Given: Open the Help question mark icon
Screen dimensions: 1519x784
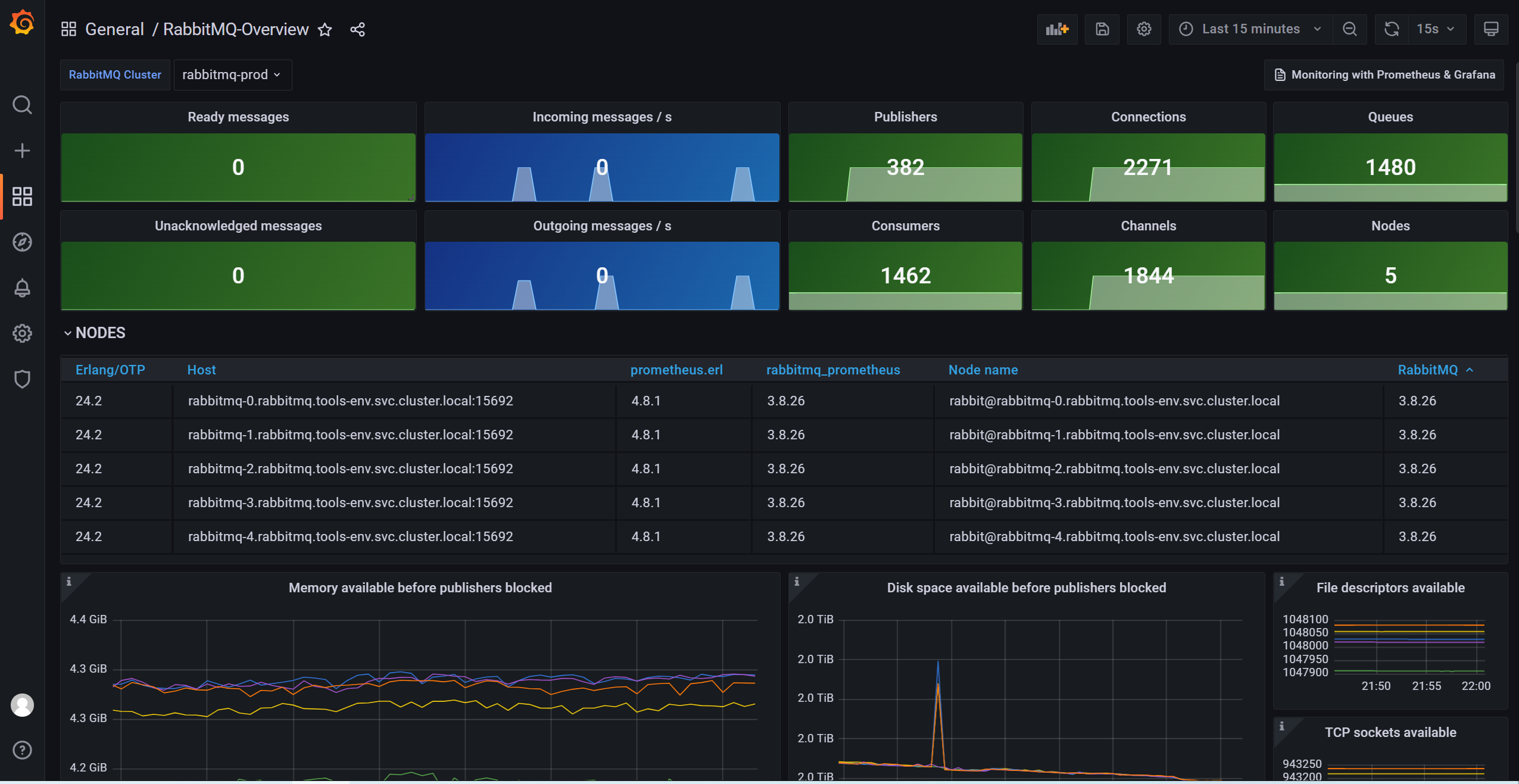Looking at the screenshot, I should [22, 750].
